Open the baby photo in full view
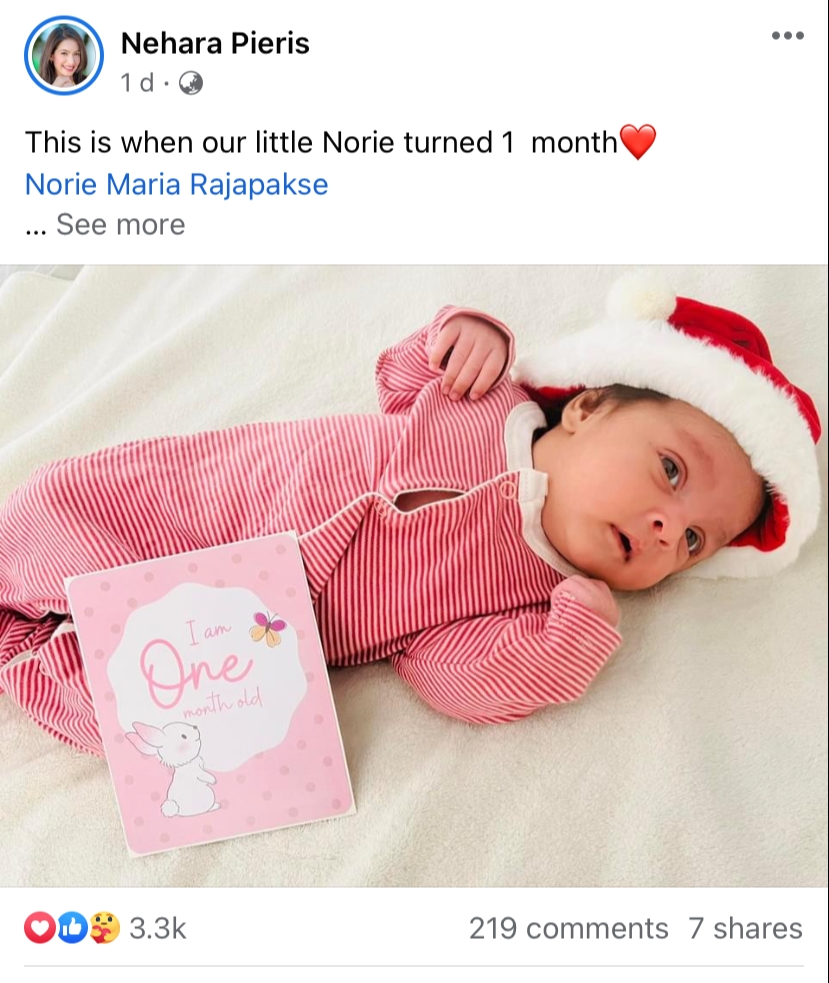Image resolution: width=829 pixels, height=983 pixels. click(x=414, y=576)
